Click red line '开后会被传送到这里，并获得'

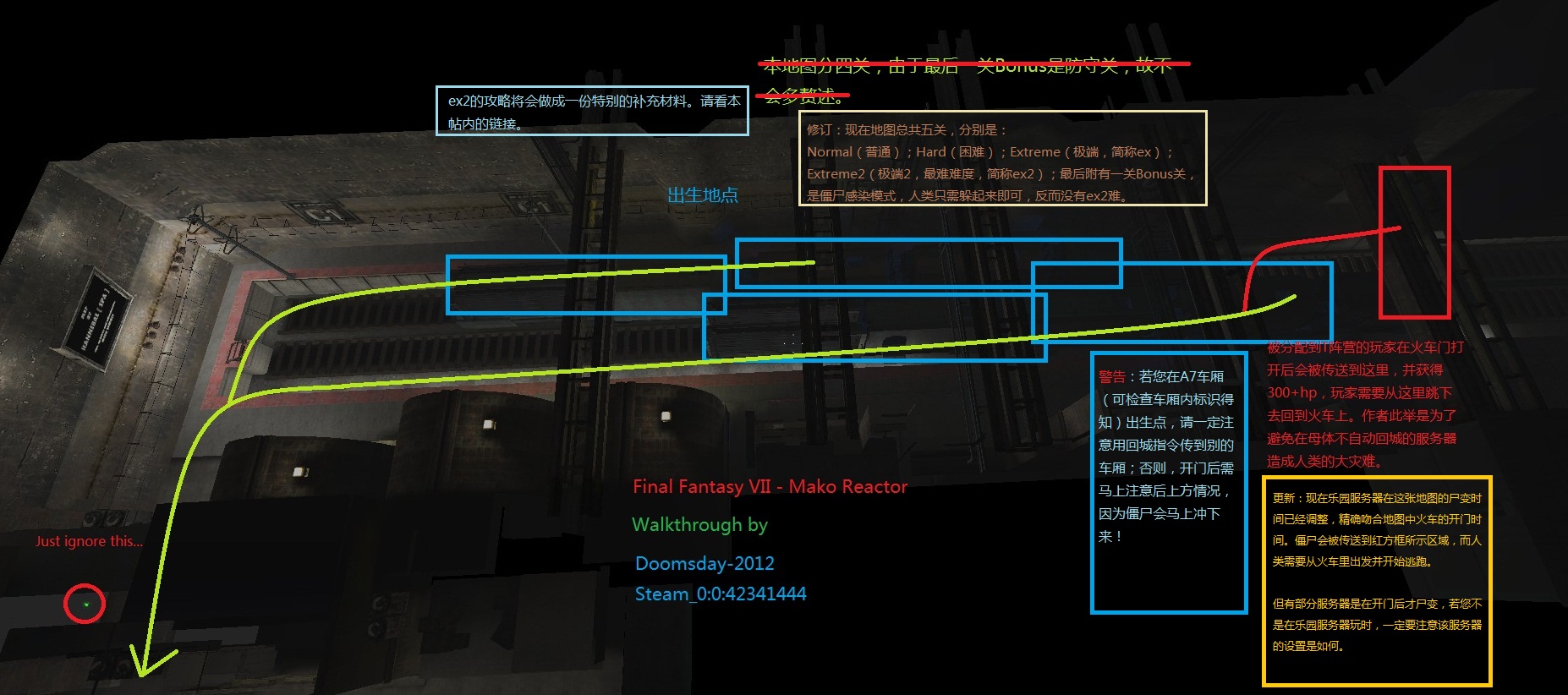(1355, 369)
